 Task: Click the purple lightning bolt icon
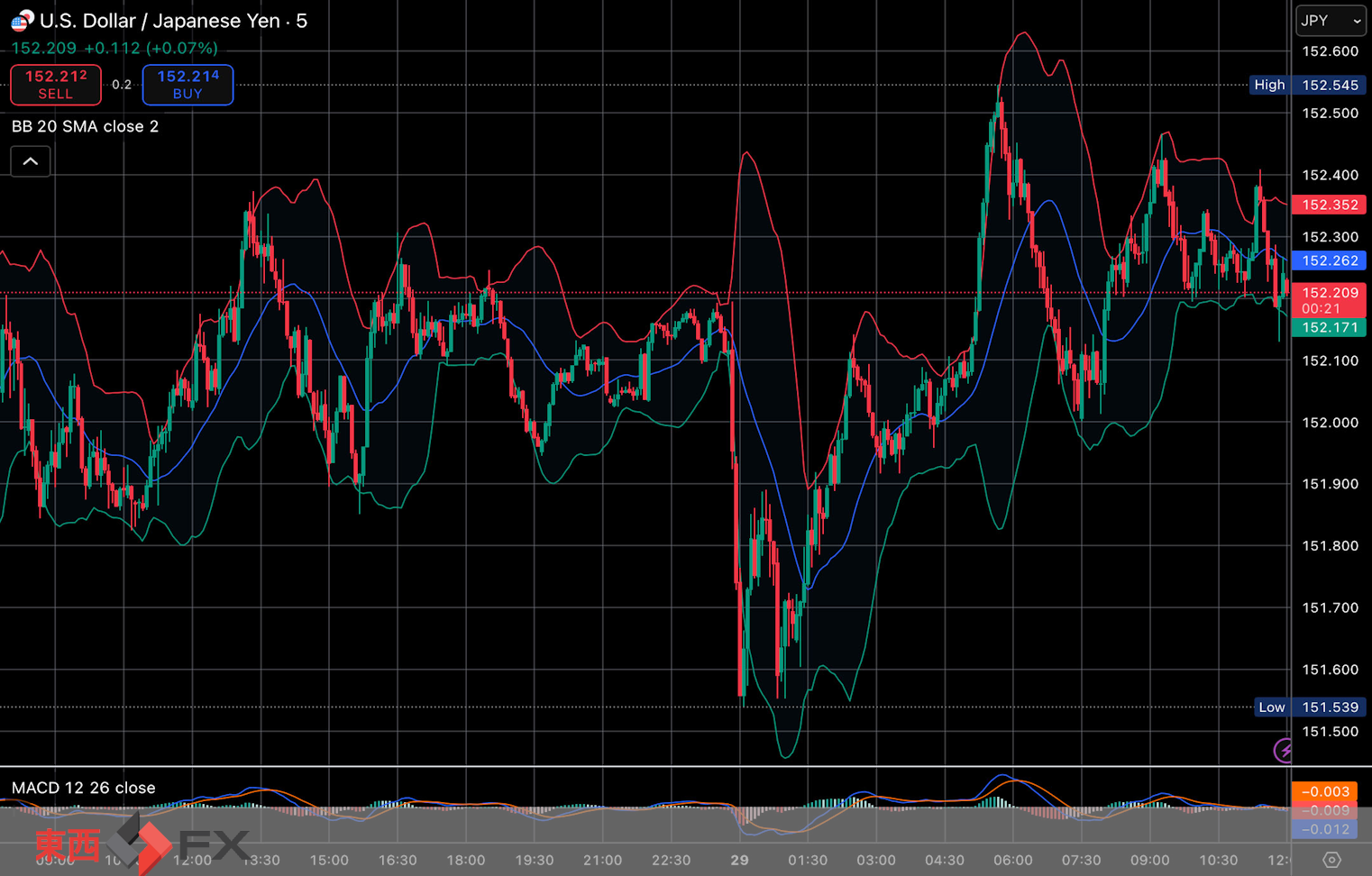[x=1283, y=750]
